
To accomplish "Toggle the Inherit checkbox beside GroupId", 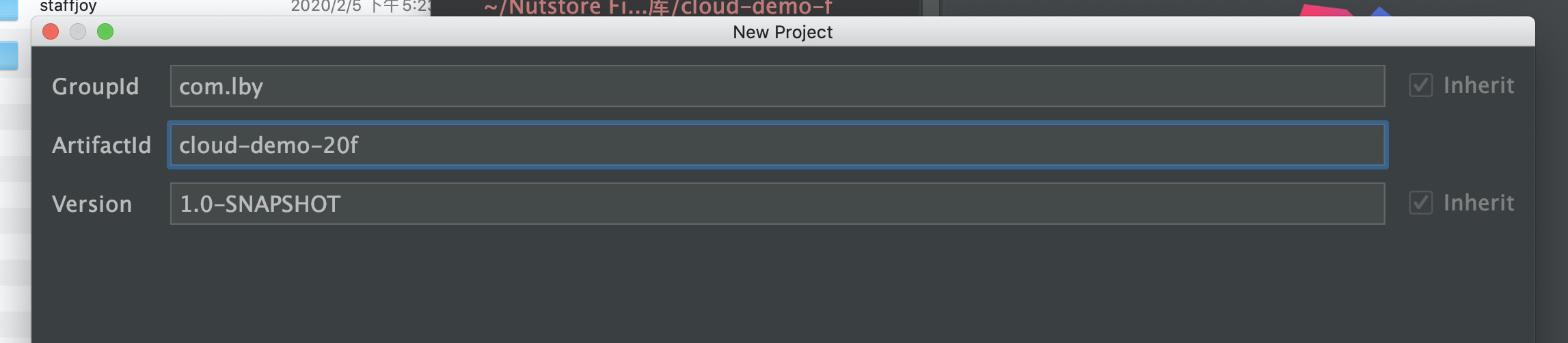I will pos(1420,85).
